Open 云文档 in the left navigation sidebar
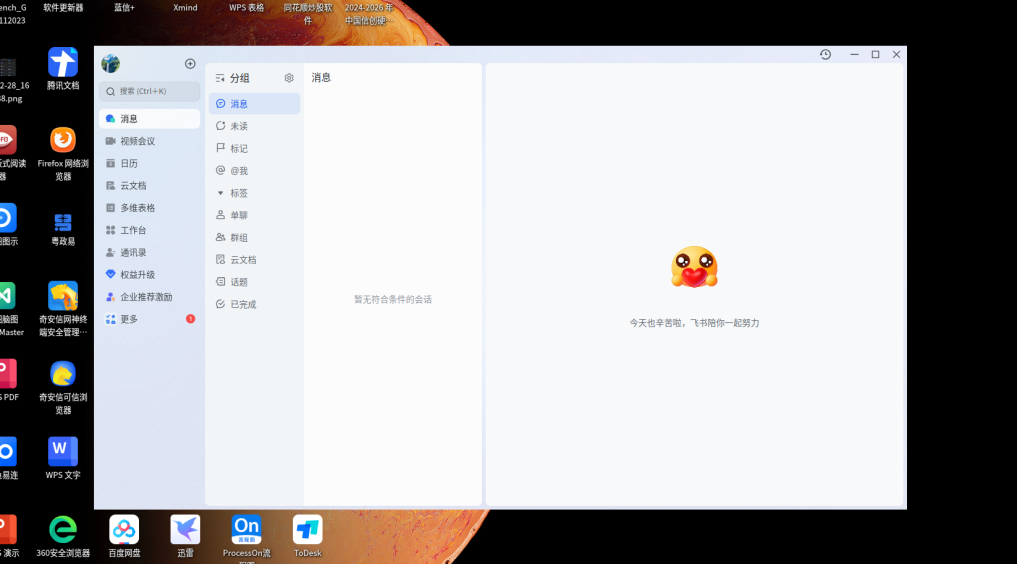 point(133,186)
